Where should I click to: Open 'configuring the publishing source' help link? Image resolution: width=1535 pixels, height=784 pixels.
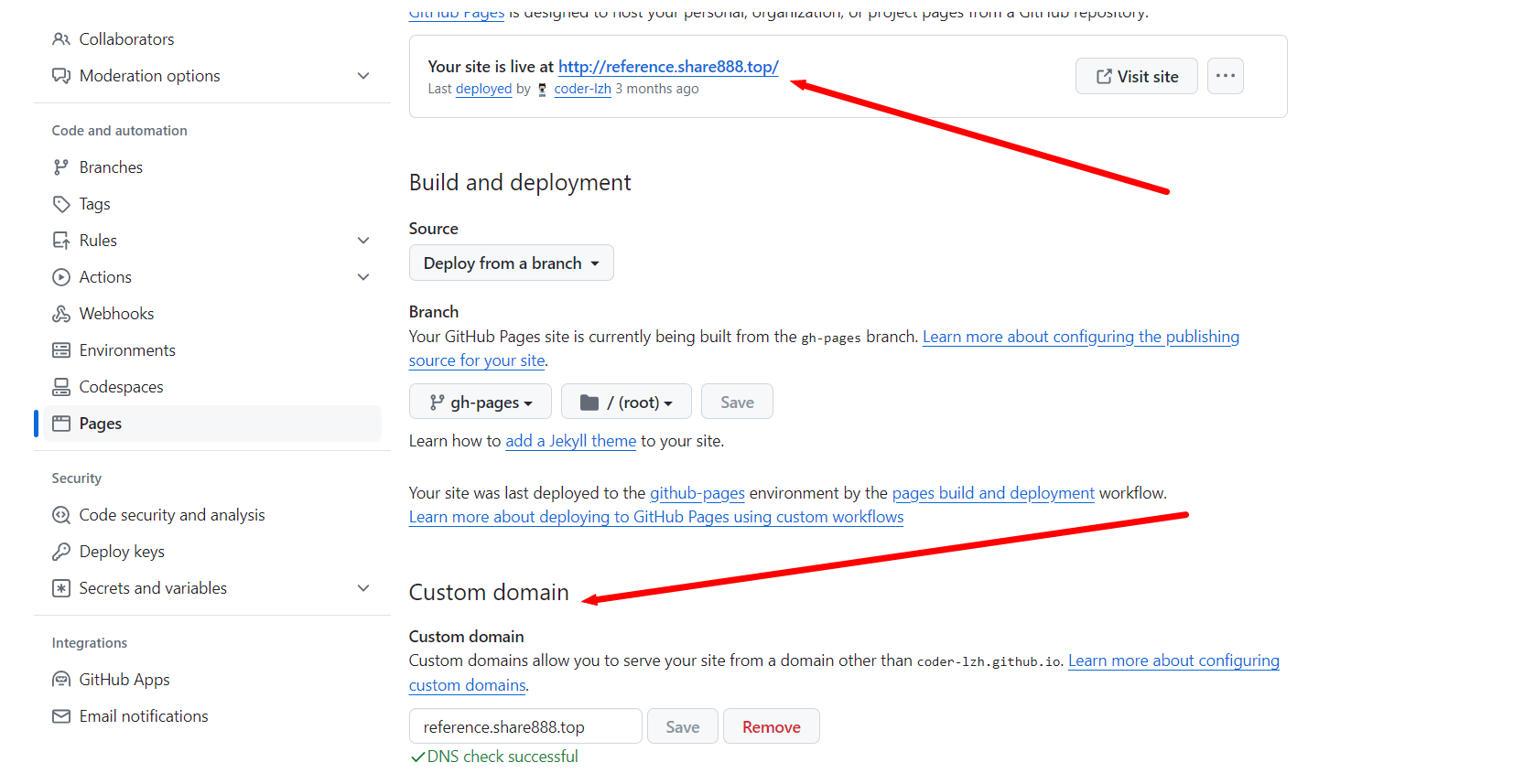[1081, 337]
